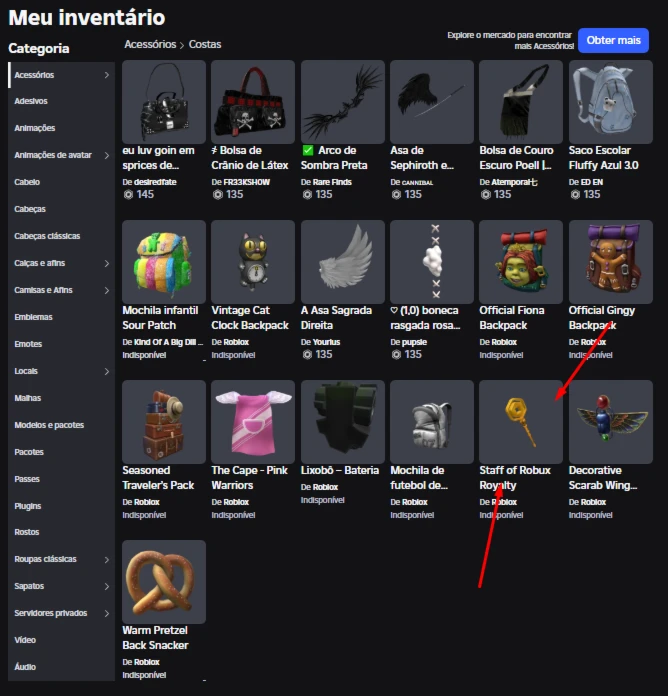Select the Cabeças category
Viewport: 668px width, 696px height.
click(61, 209)
